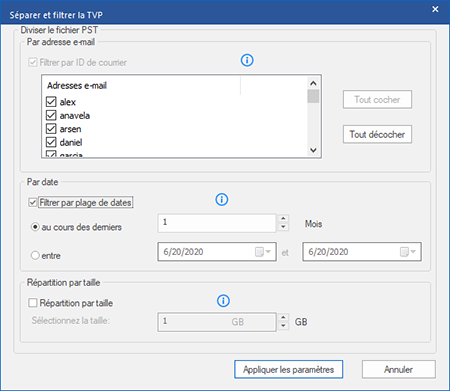Uncheck the alex email address
The height and width of the screenshot is (391, 450).
(x=51, y=102)
